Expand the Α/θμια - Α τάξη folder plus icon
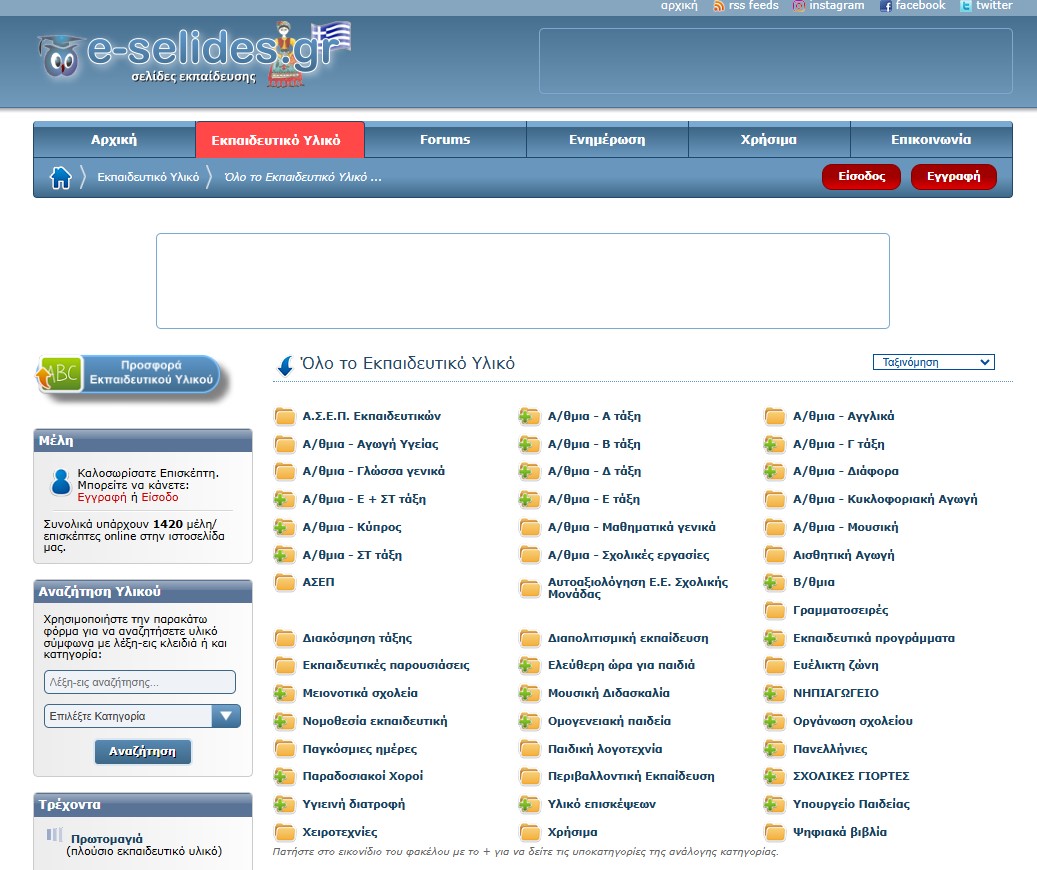Screen dimensions: 1037x870 (529, 417)
